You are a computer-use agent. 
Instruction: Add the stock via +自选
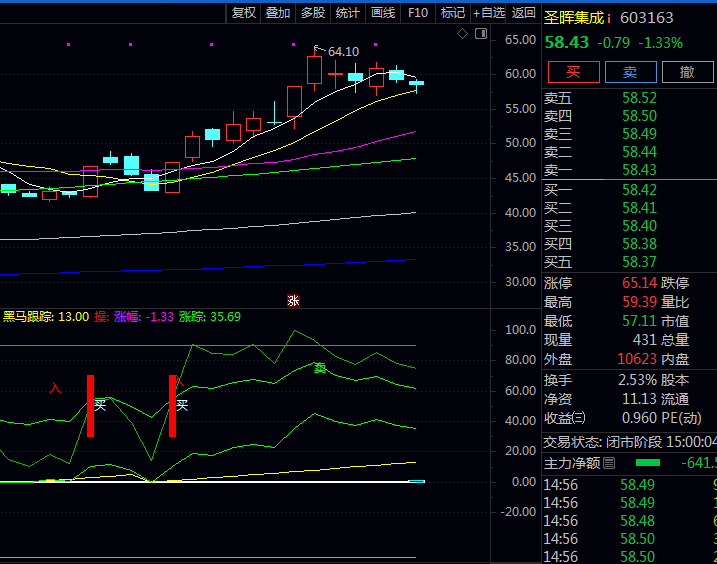click(488, 12)
